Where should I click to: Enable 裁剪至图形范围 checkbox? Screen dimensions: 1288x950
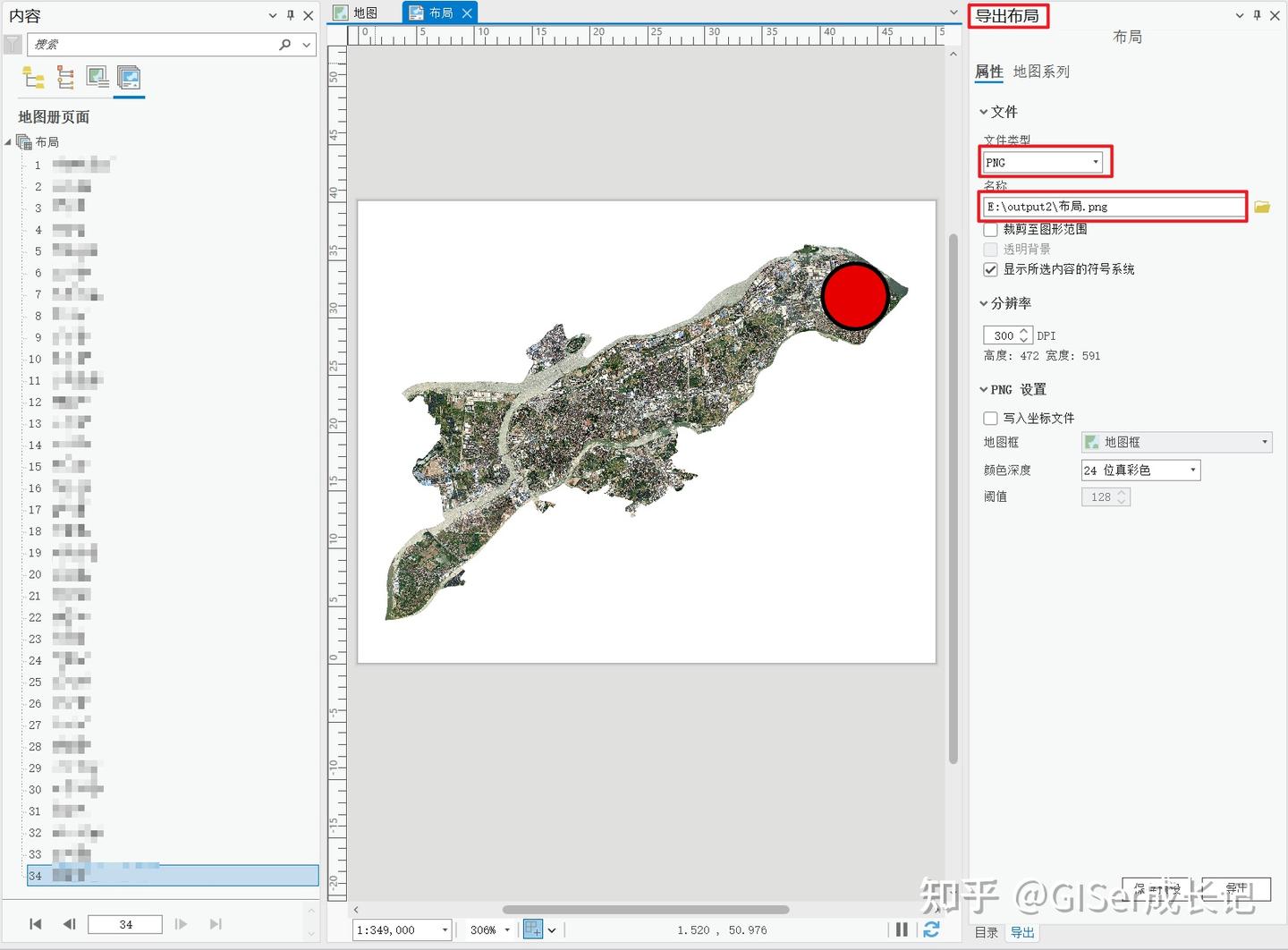tap(990, 229)
